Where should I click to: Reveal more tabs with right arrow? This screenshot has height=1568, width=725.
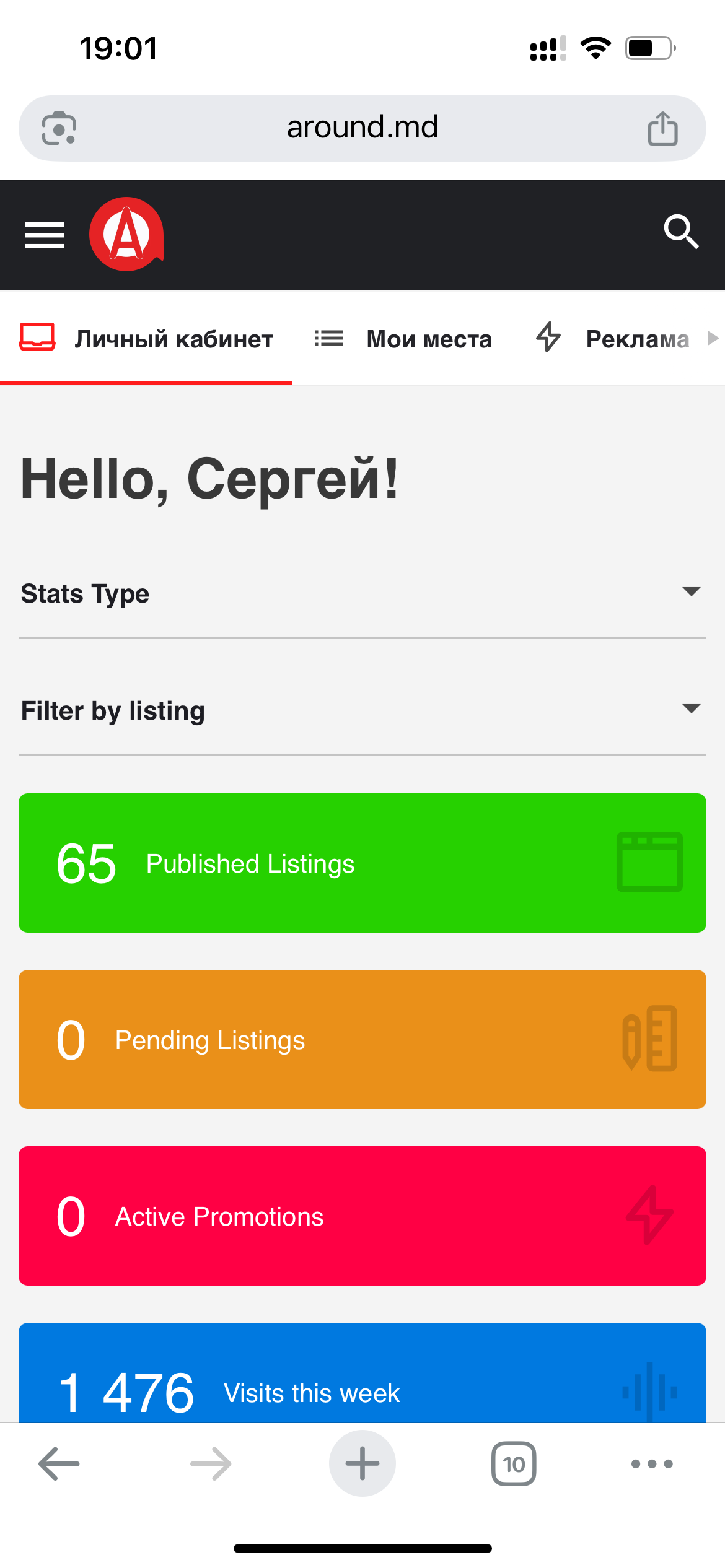(x=713, y=338)
